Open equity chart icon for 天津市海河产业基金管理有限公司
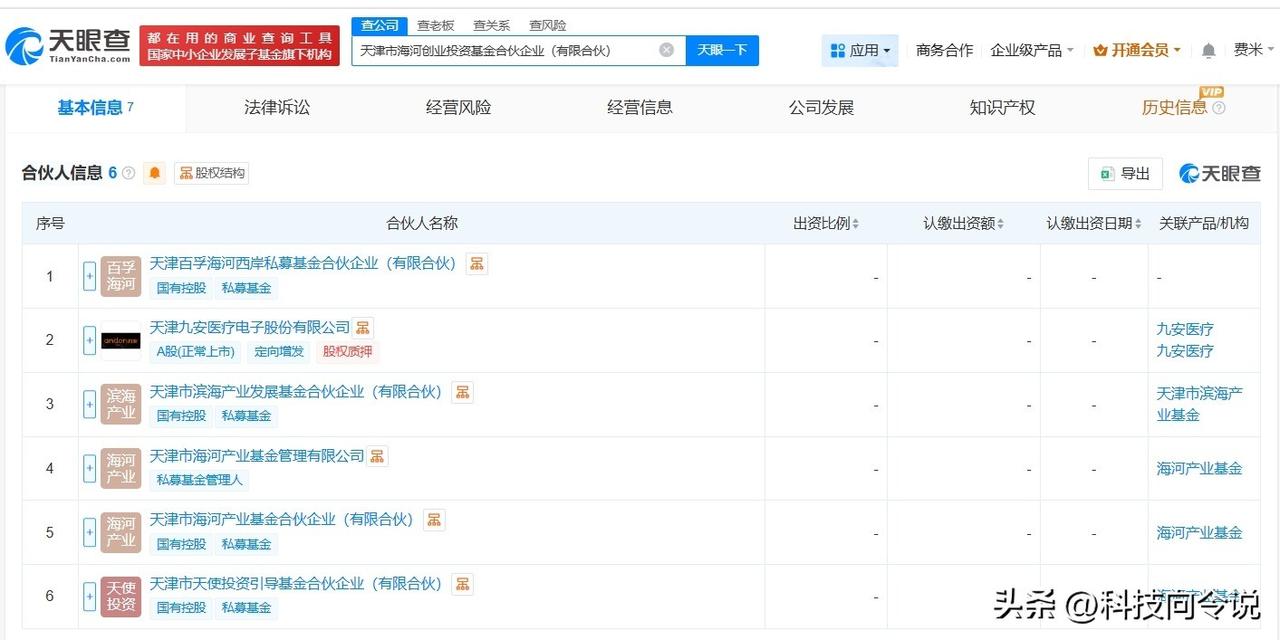The height and width of the screenshot is (640, 1280). click(x=377, y=456)
